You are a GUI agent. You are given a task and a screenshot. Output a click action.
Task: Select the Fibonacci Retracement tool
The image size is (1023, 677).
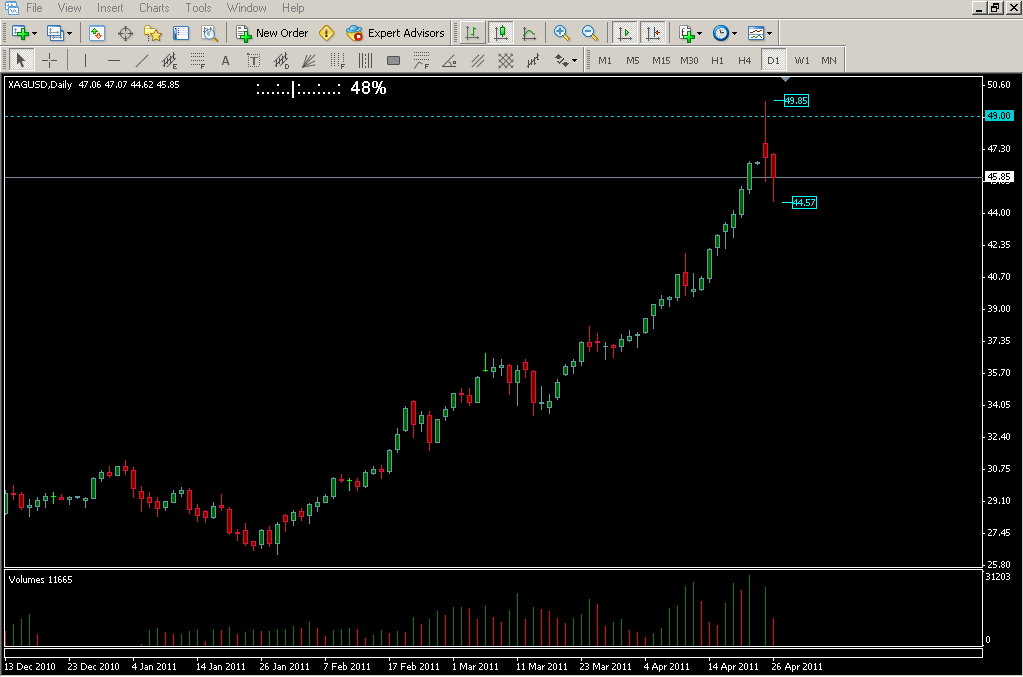(198, 61)
